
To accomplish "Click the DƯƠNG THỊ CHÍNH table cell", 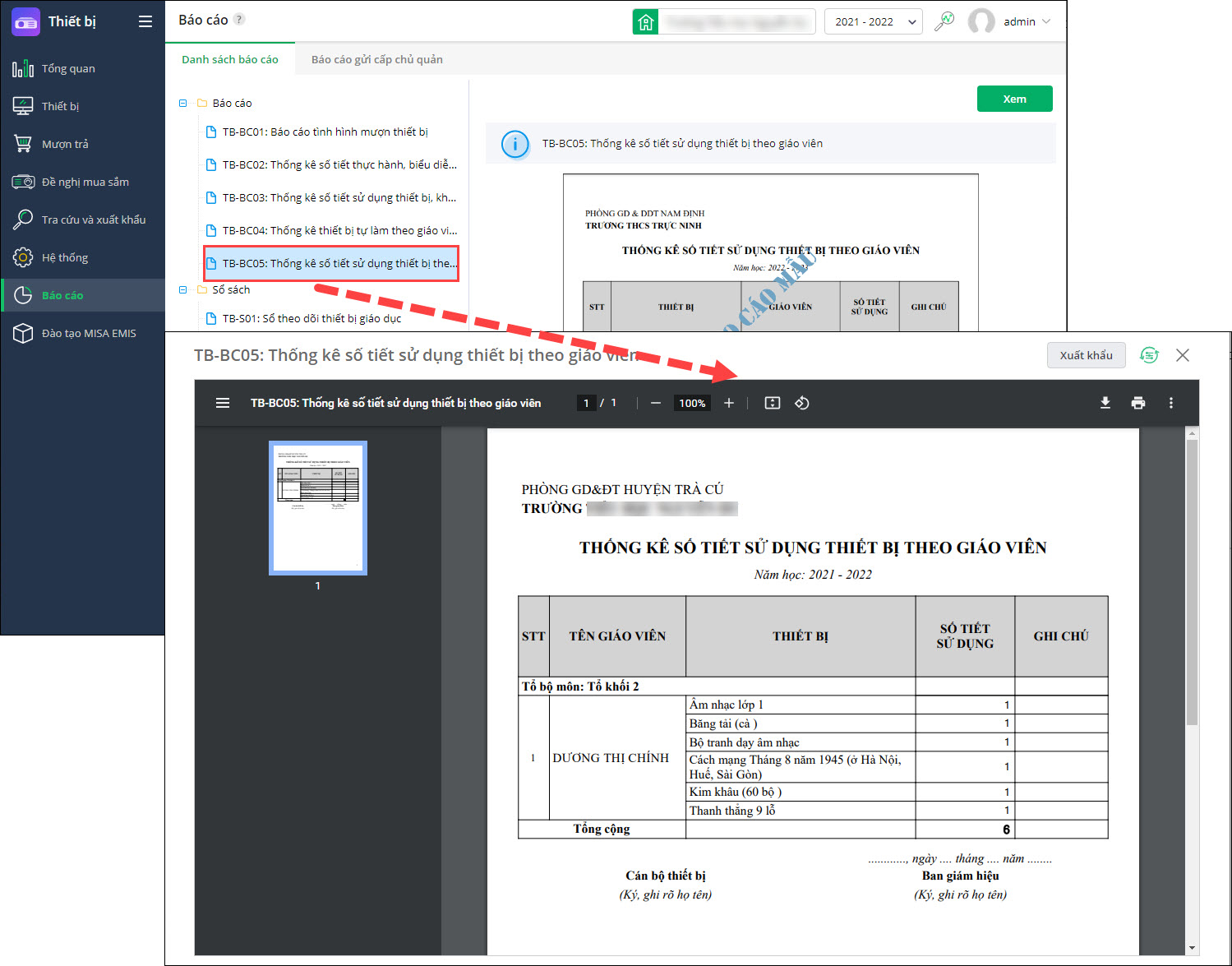I will (x=617, y=758).
